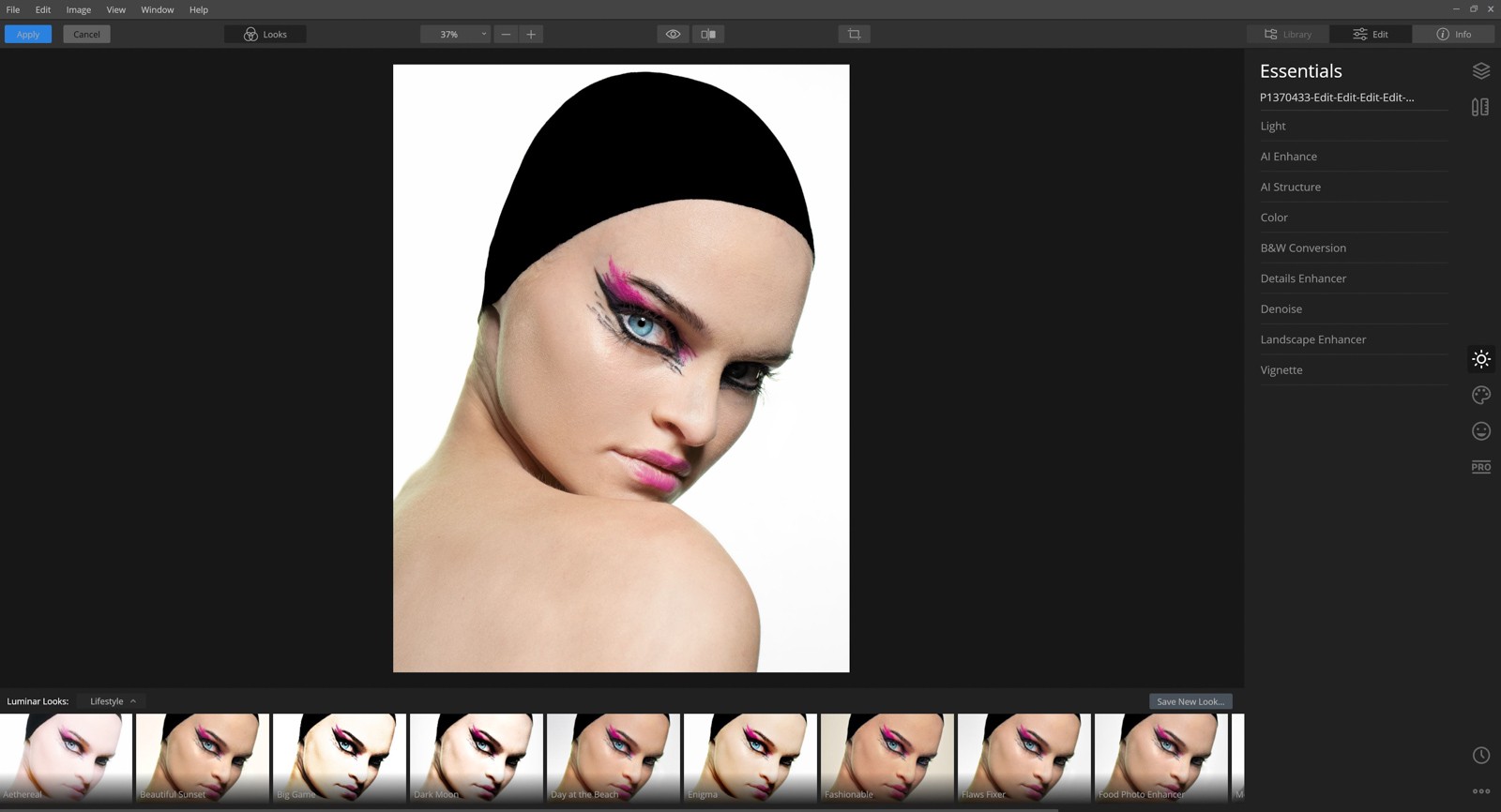
Task: Click the zoom in plus button
Action: [531, 35]
